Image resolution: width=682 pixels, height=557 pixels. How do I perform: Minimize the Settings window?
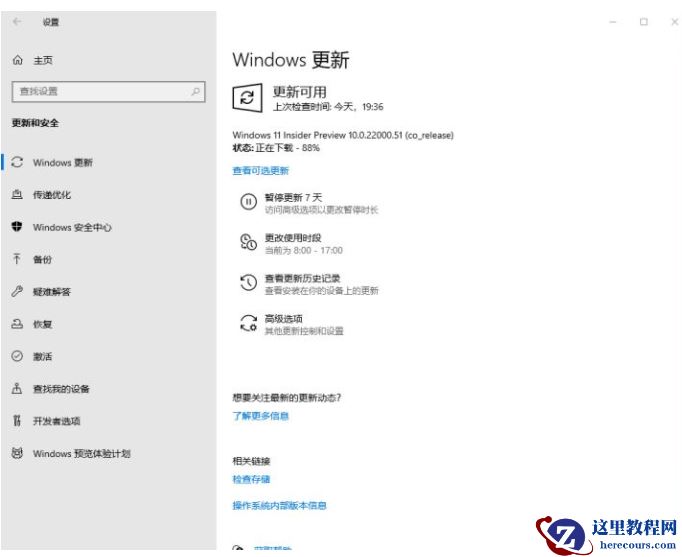point(613,22)
